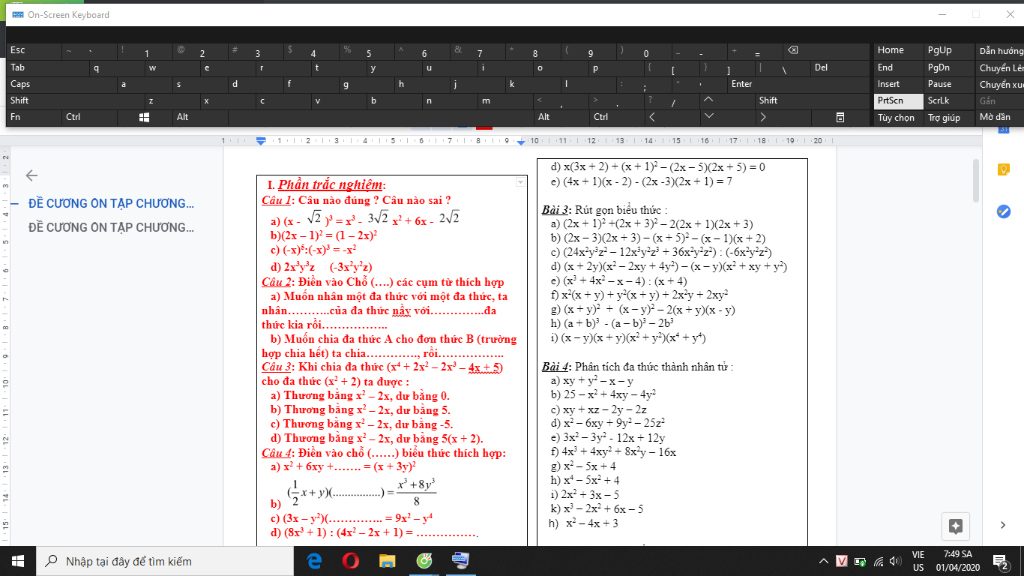Click the Esc key

[34, 51]
